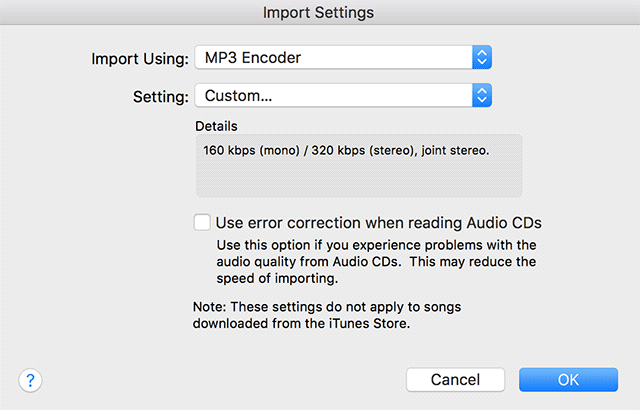
Task: Click the "Setting:" label
Action: (160, 97)
